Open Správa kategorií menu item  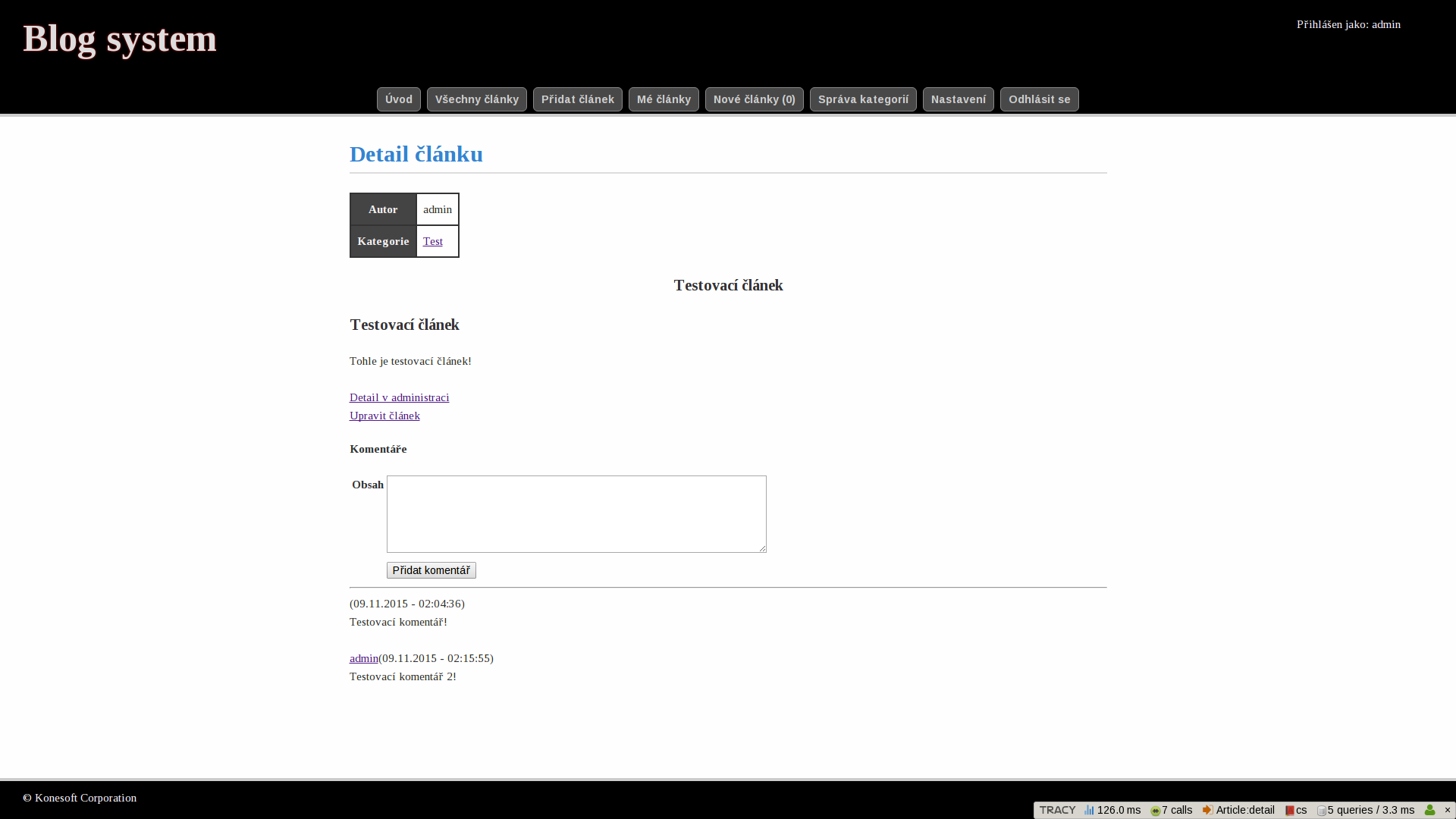[863, 99]
